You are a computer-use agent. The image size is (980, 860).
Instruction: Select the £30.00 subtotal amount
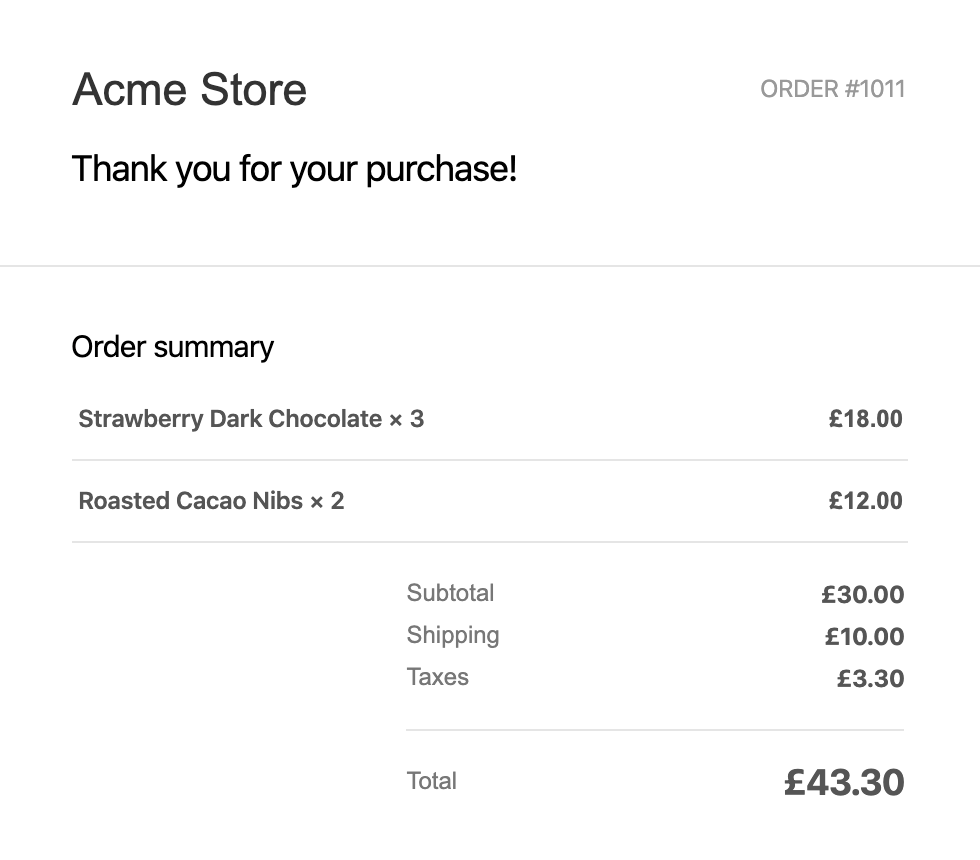click(862, 594)
